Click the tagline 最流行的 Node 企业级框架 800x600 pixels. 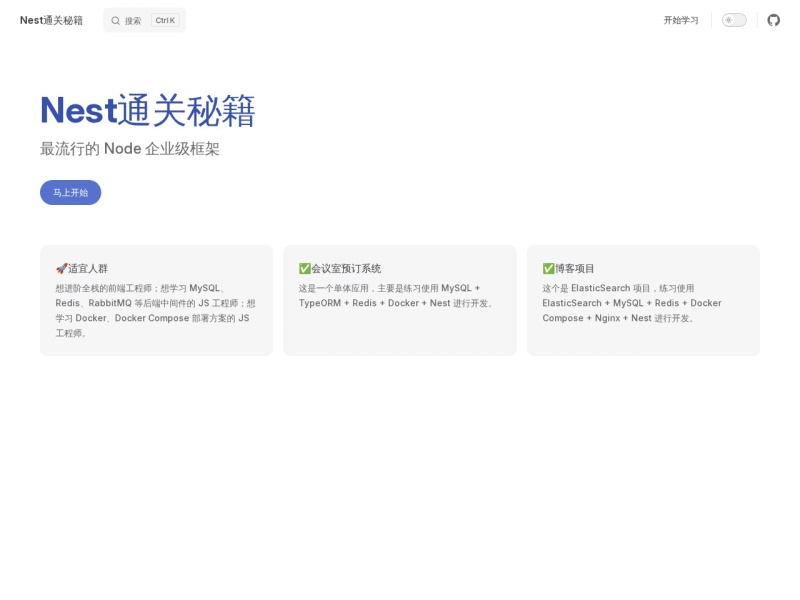130,149
